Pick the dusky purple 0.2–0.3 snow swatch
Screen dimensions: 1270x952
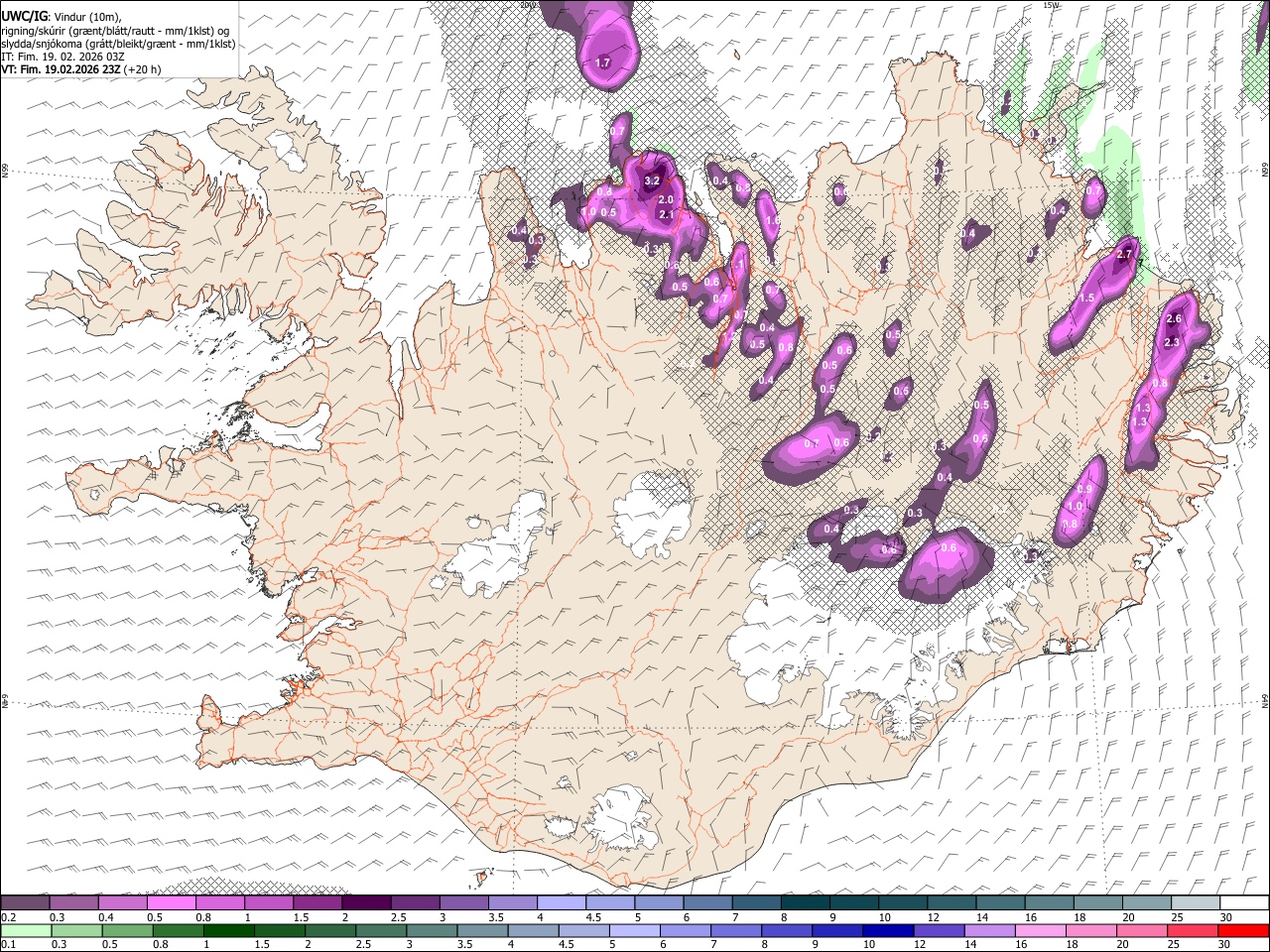(25, 903)
